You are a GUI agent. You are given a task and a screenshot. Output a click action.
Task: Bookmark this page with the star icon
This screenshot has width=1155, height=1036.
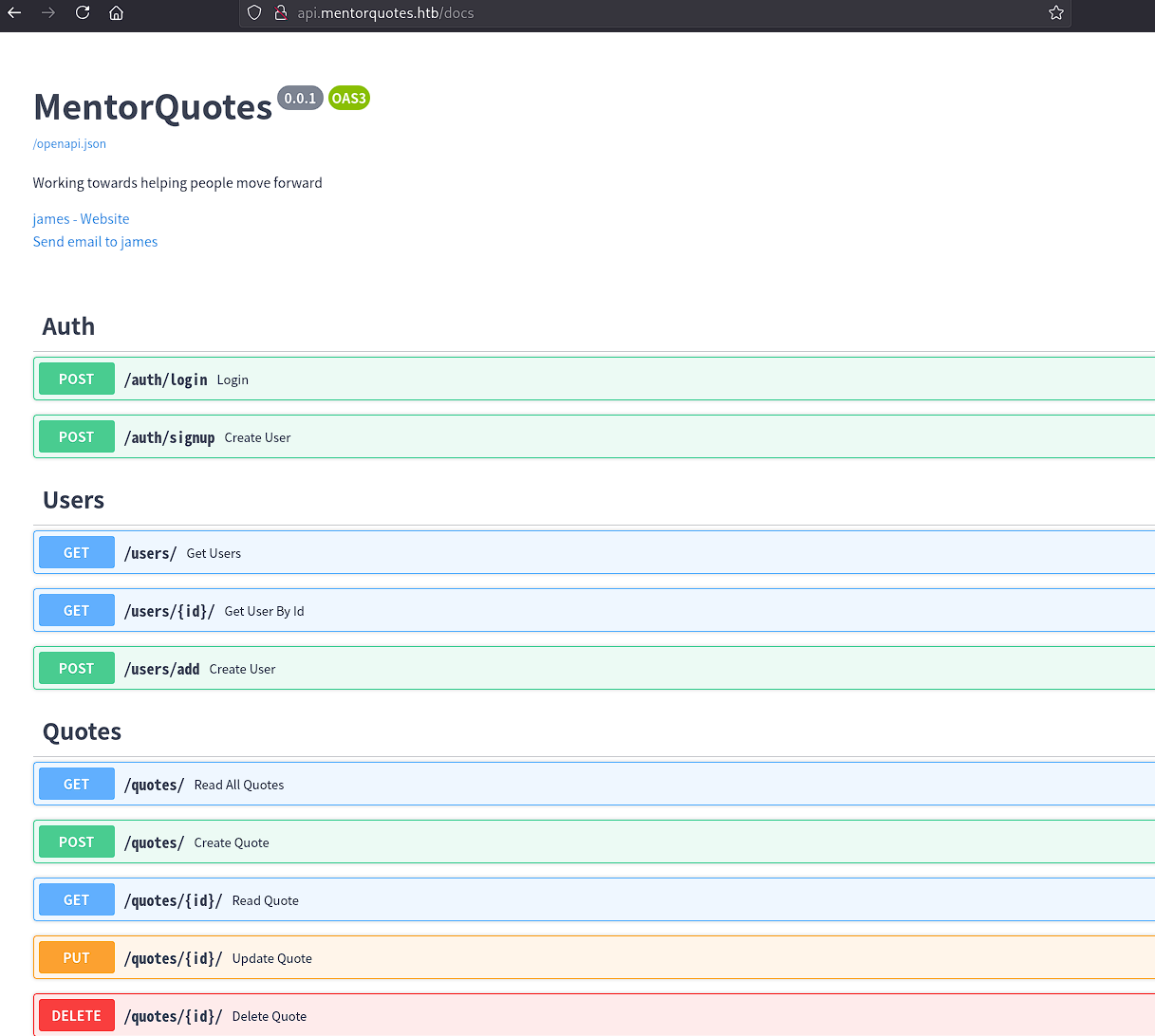point(1056,13)
